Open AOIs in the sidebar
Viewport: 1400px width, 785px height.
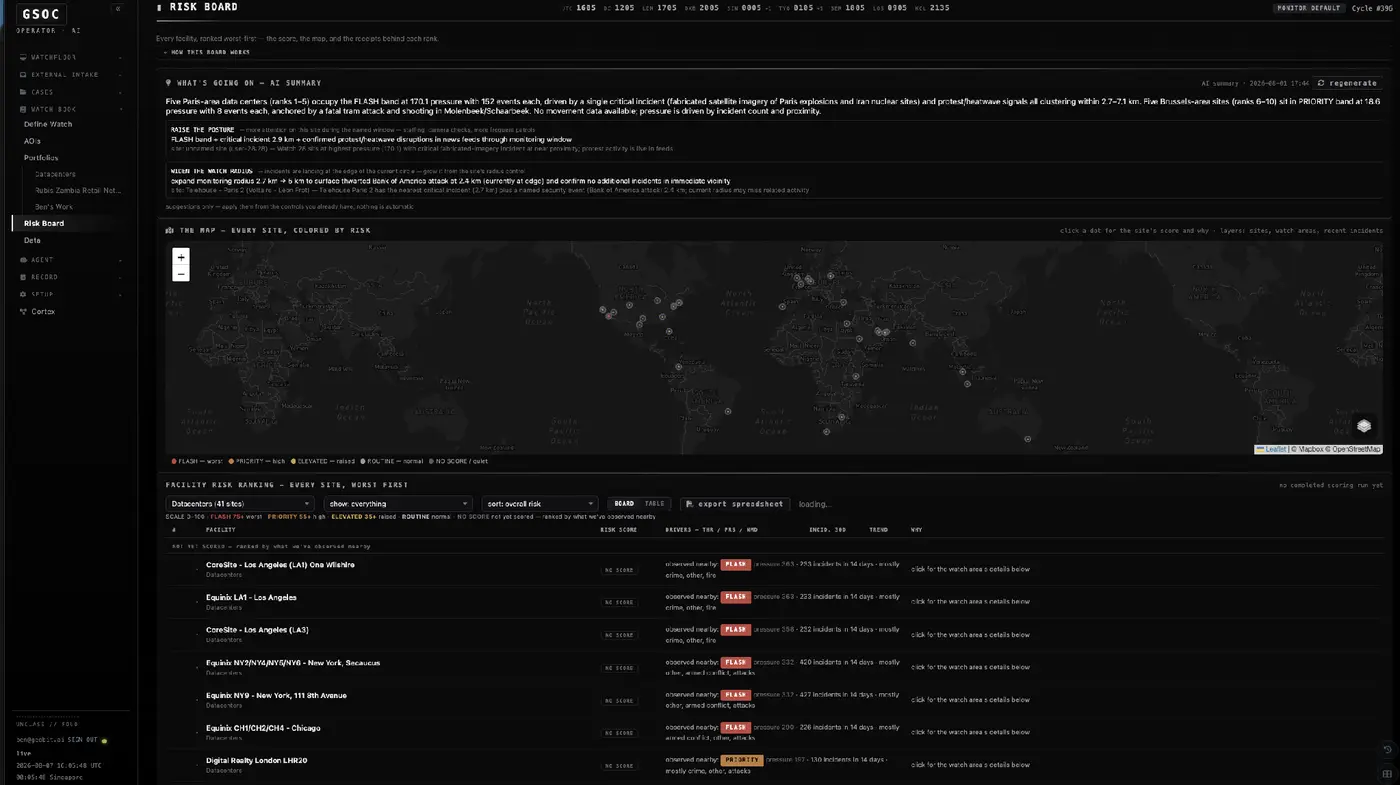coord(32,141)
